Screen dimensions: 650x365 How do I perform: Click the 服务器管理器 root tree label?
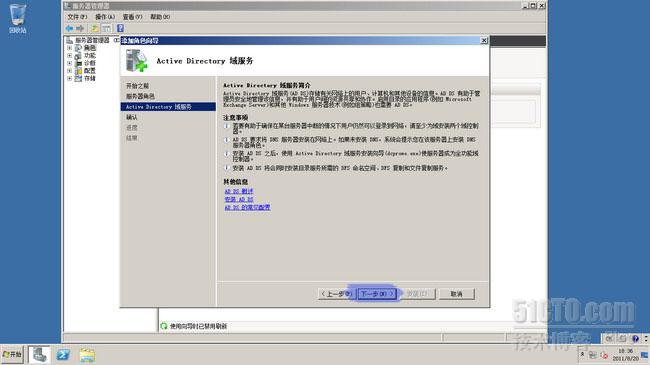pyautogui.click(x=92, y=40)
